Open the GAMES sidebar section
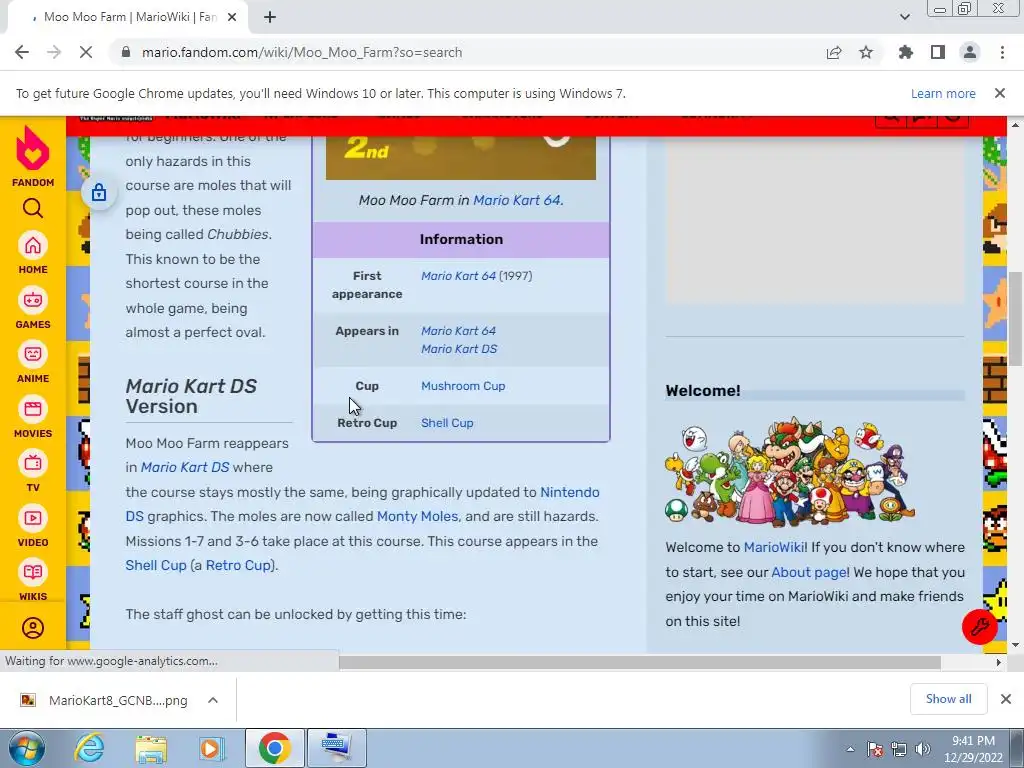 (x=33, y=308)
